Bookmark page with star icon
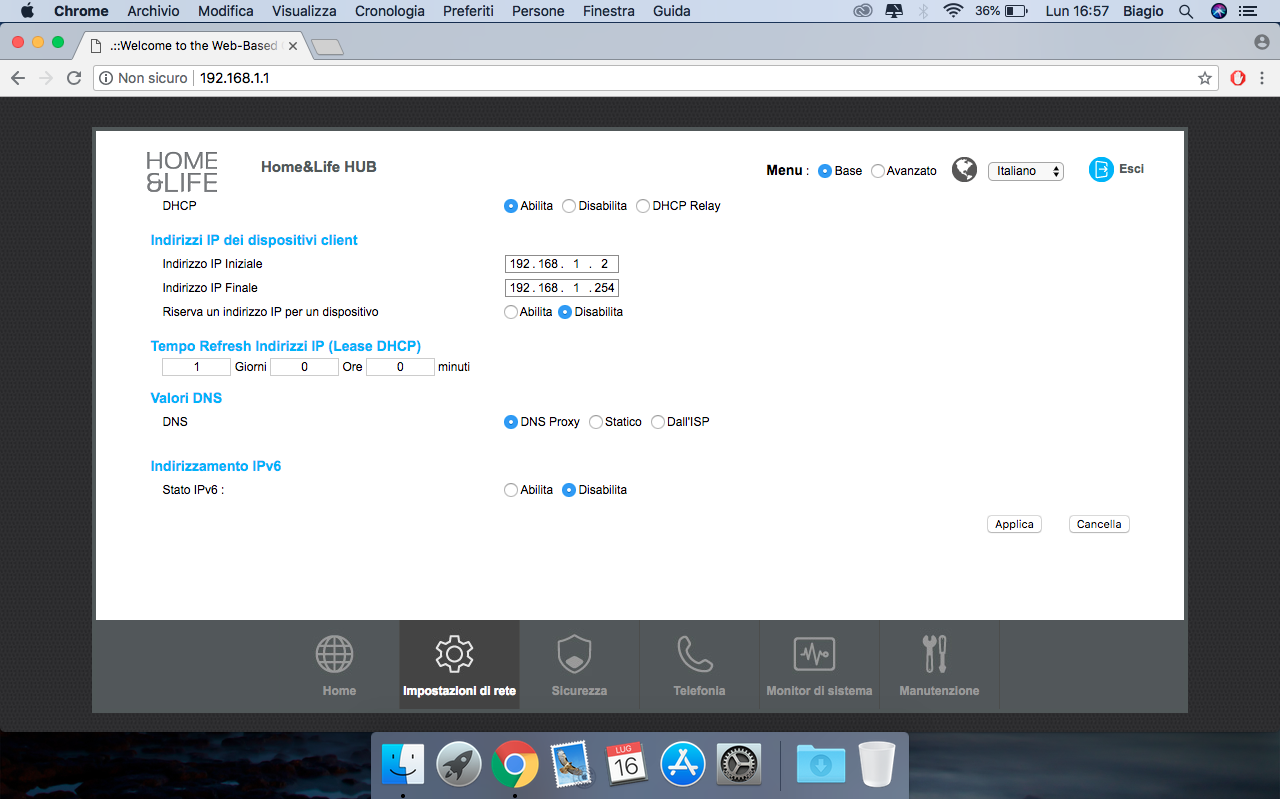Screen dimensions: 1280x799 tap(1205, 78)
